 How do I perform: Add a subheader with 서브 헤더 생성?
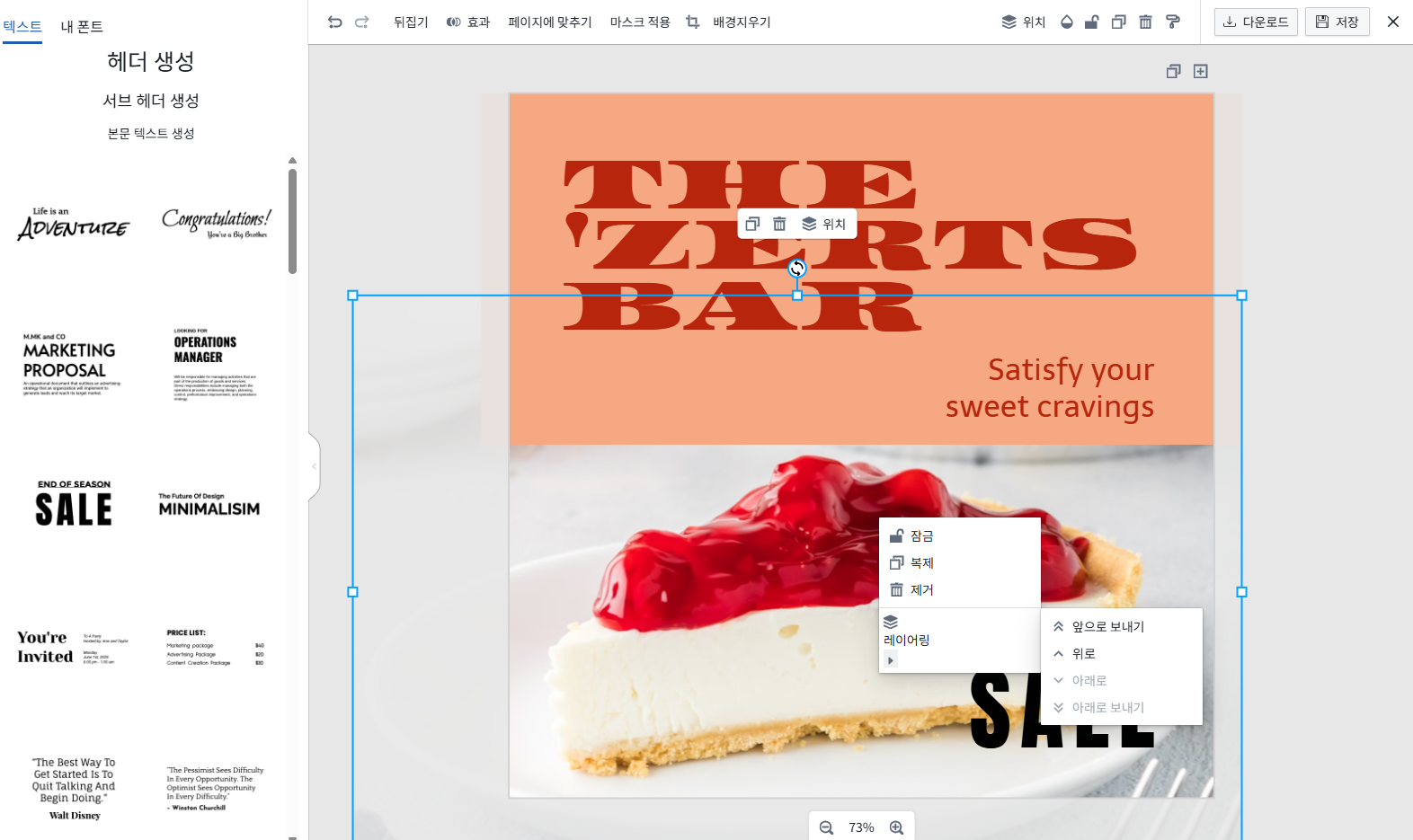pos(151,101)
